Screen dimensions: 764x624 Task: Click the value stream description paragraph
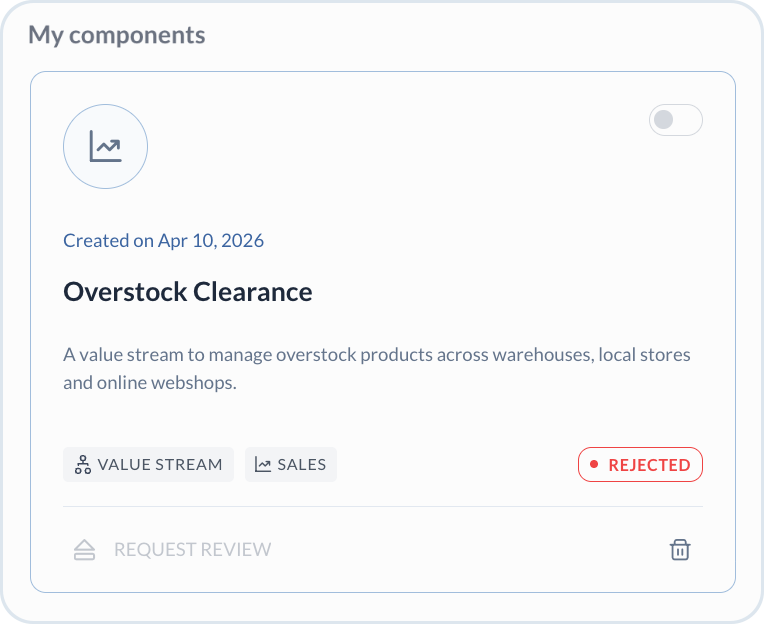pos(377,368)
